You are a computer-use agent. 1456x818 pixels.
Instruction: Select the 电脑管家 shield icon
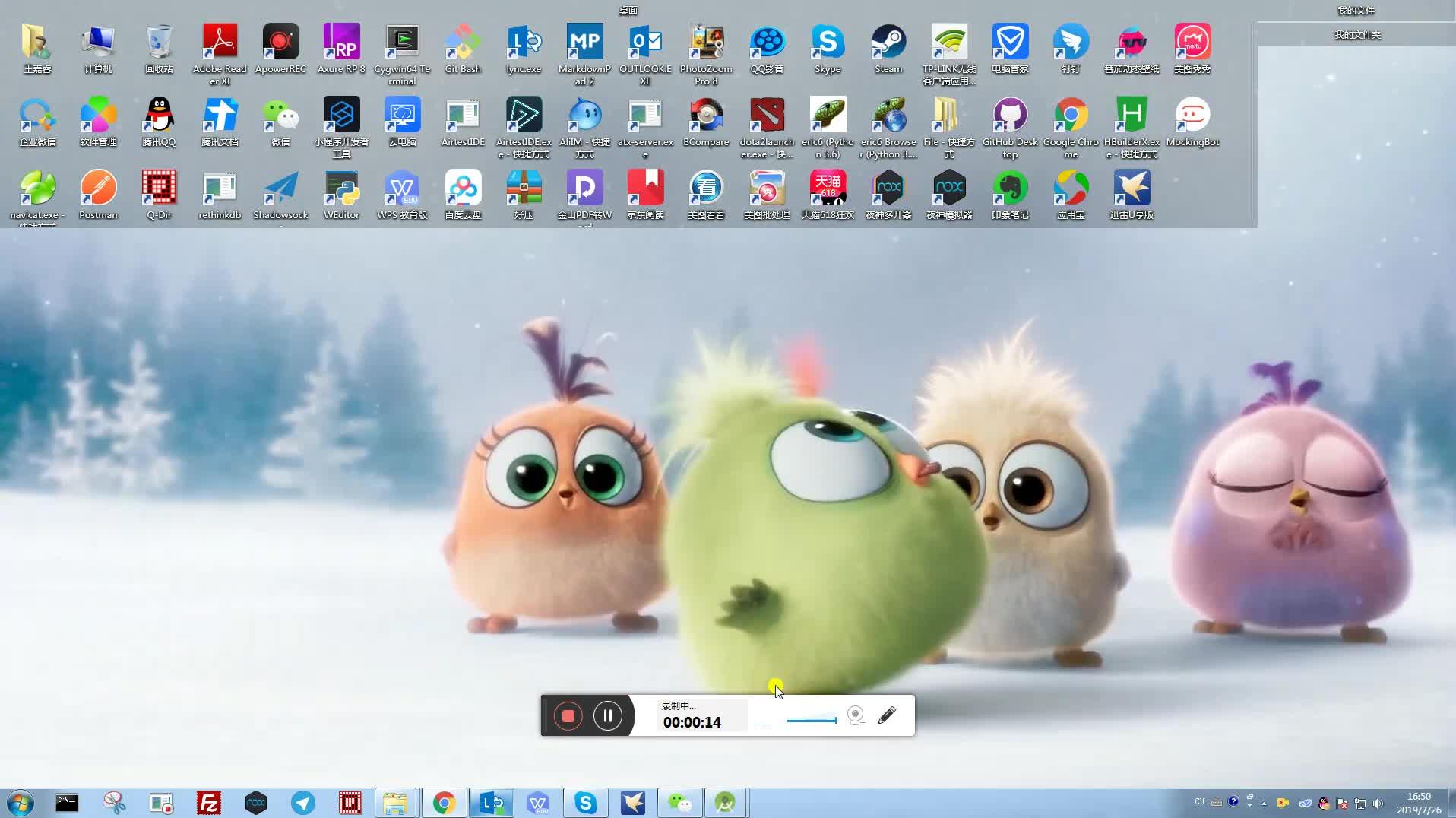tap(1010, 49)
